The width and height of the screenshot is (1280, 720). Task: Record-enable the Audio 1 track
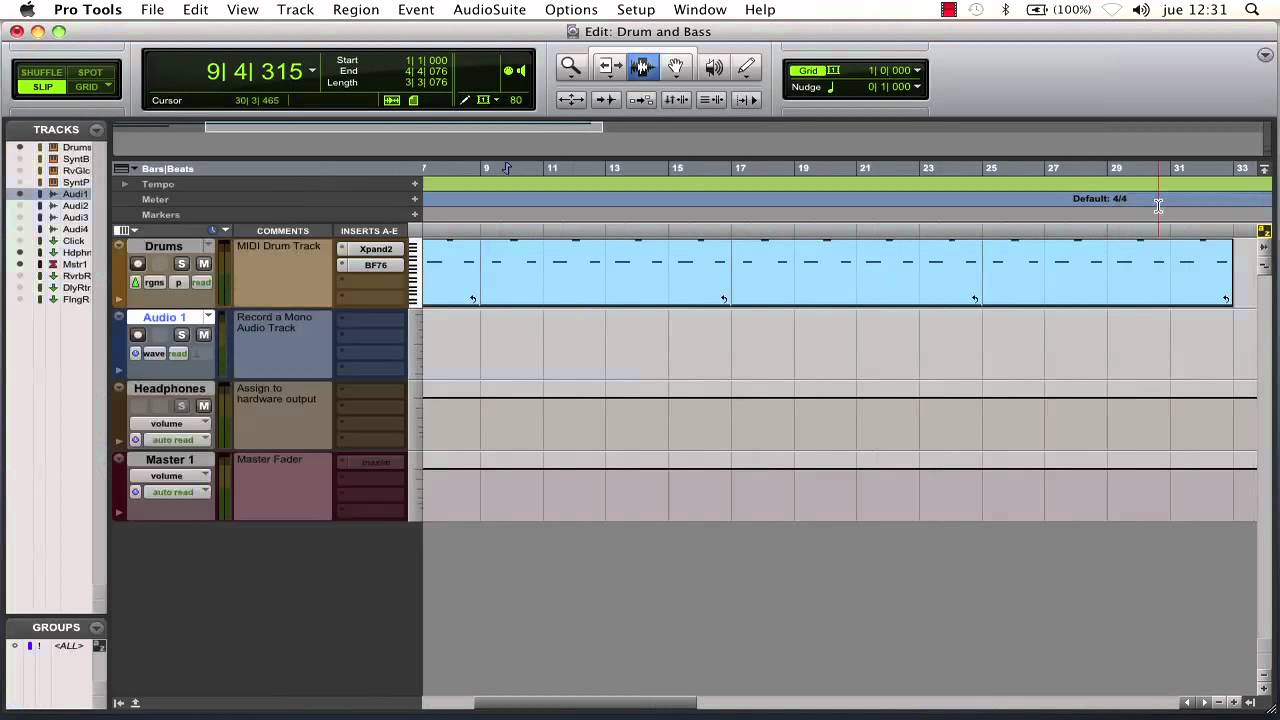tap(138, 335)
